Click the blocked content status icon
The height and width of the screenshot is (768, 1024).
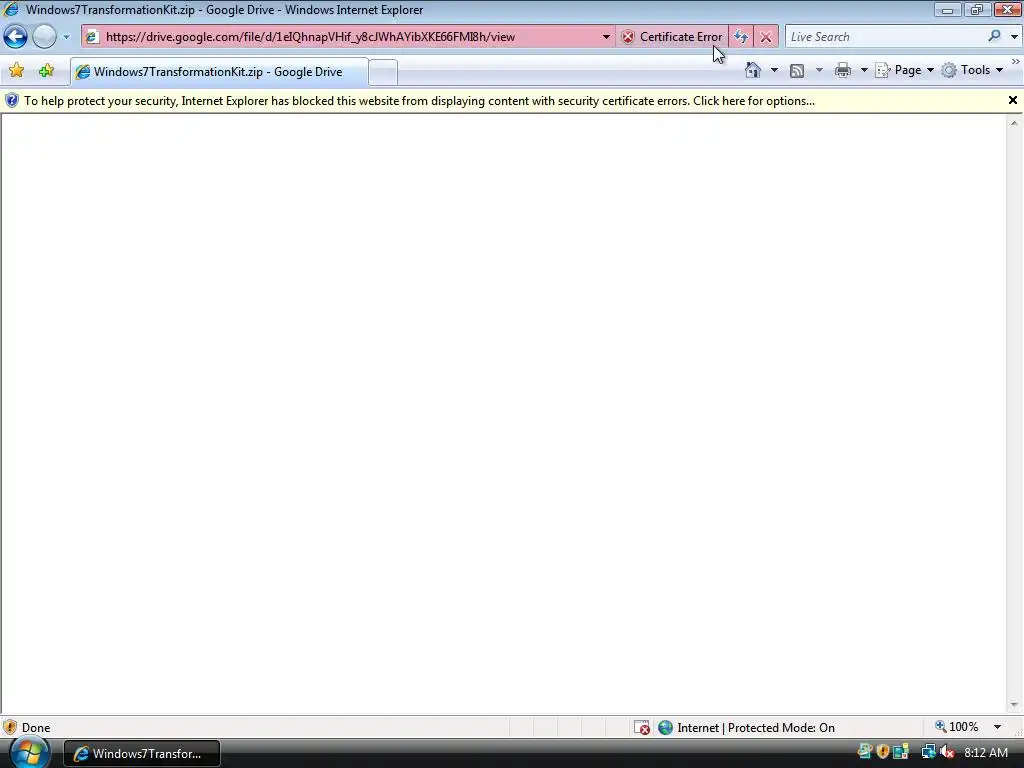642,727
